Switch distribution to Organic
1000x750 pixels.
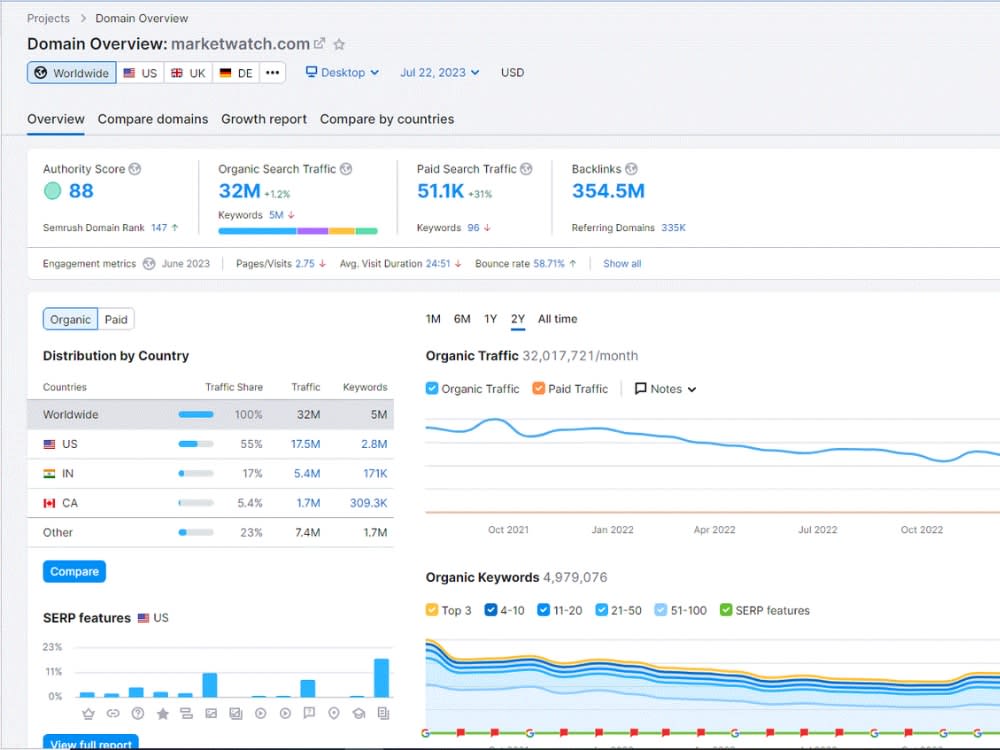click(70, 320)
